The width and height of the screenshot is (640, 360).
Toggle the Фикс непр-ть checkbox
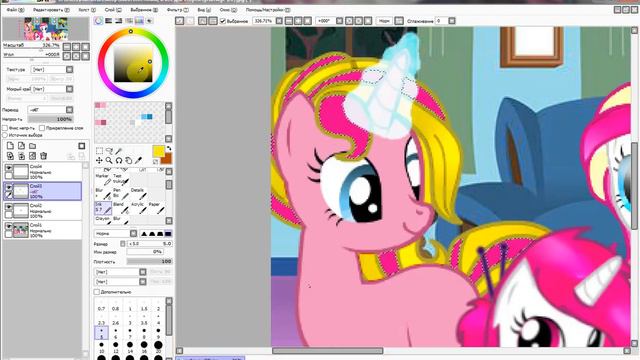(5, 128)
